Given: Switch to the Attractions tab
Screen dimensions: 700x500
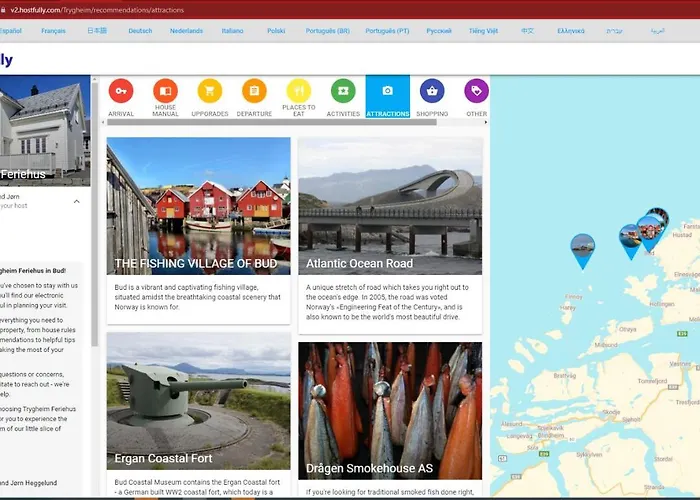Looking at the screenshot, I should [x=388, y=97].
